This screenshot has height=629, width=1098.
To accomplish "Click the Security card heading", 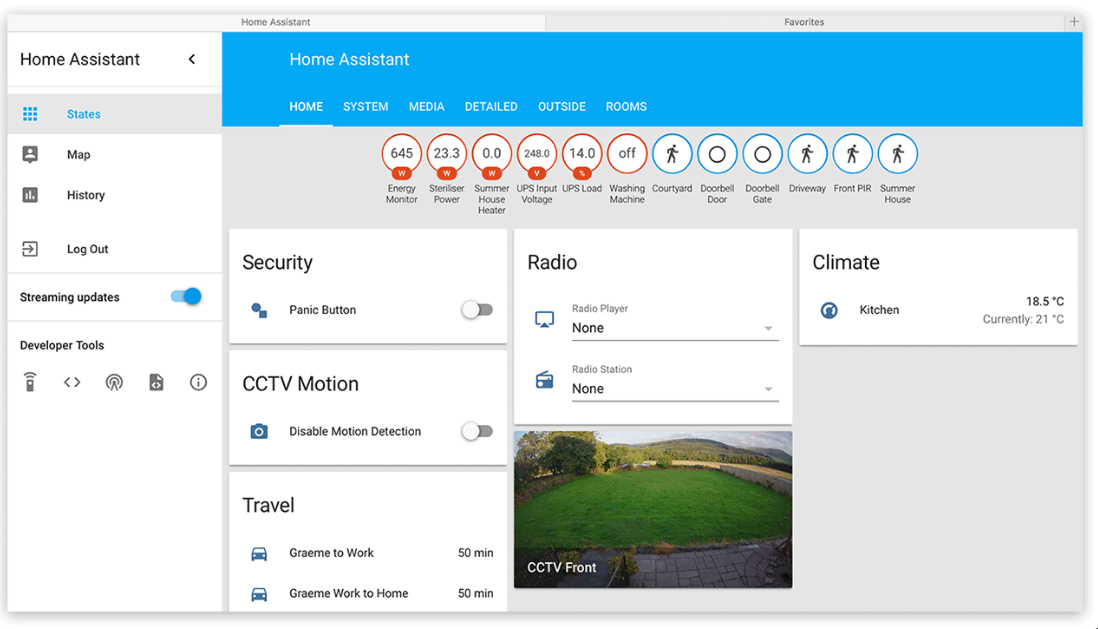I will point(277,262).
